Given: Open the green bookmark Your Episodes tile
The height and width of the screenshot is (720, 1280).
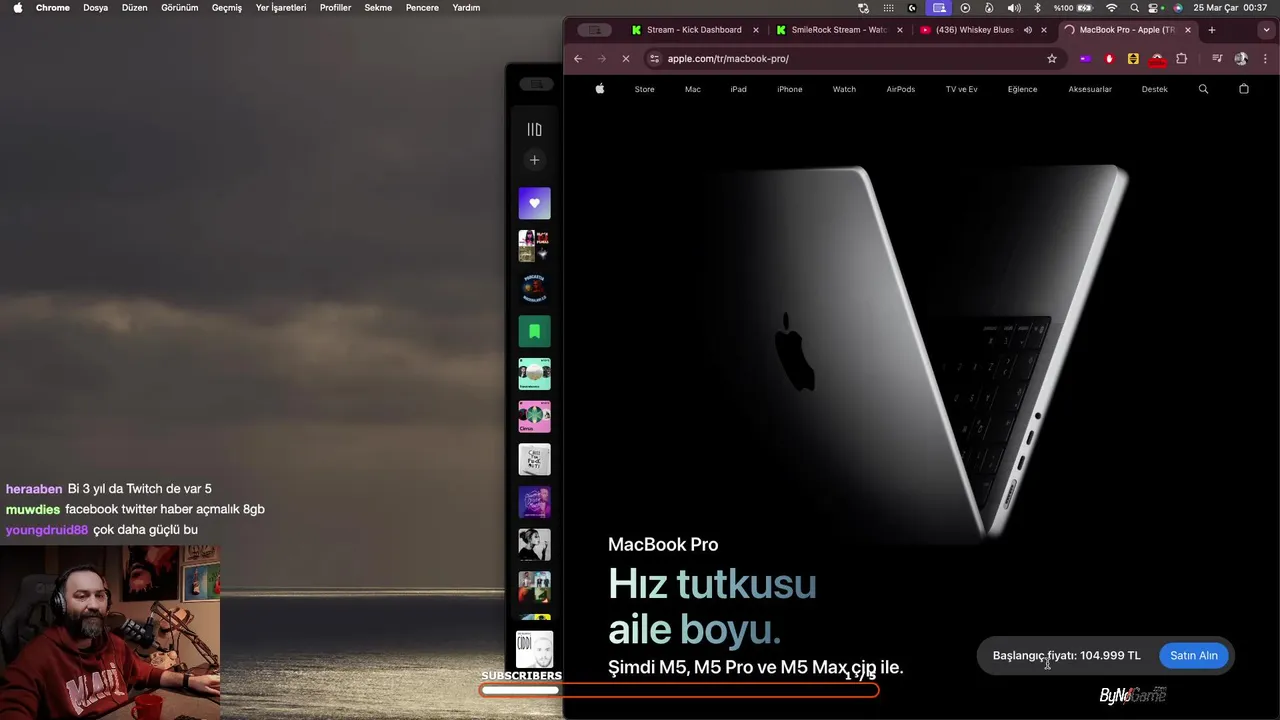Looking at the screenshot, I should (x=534, y=331).
